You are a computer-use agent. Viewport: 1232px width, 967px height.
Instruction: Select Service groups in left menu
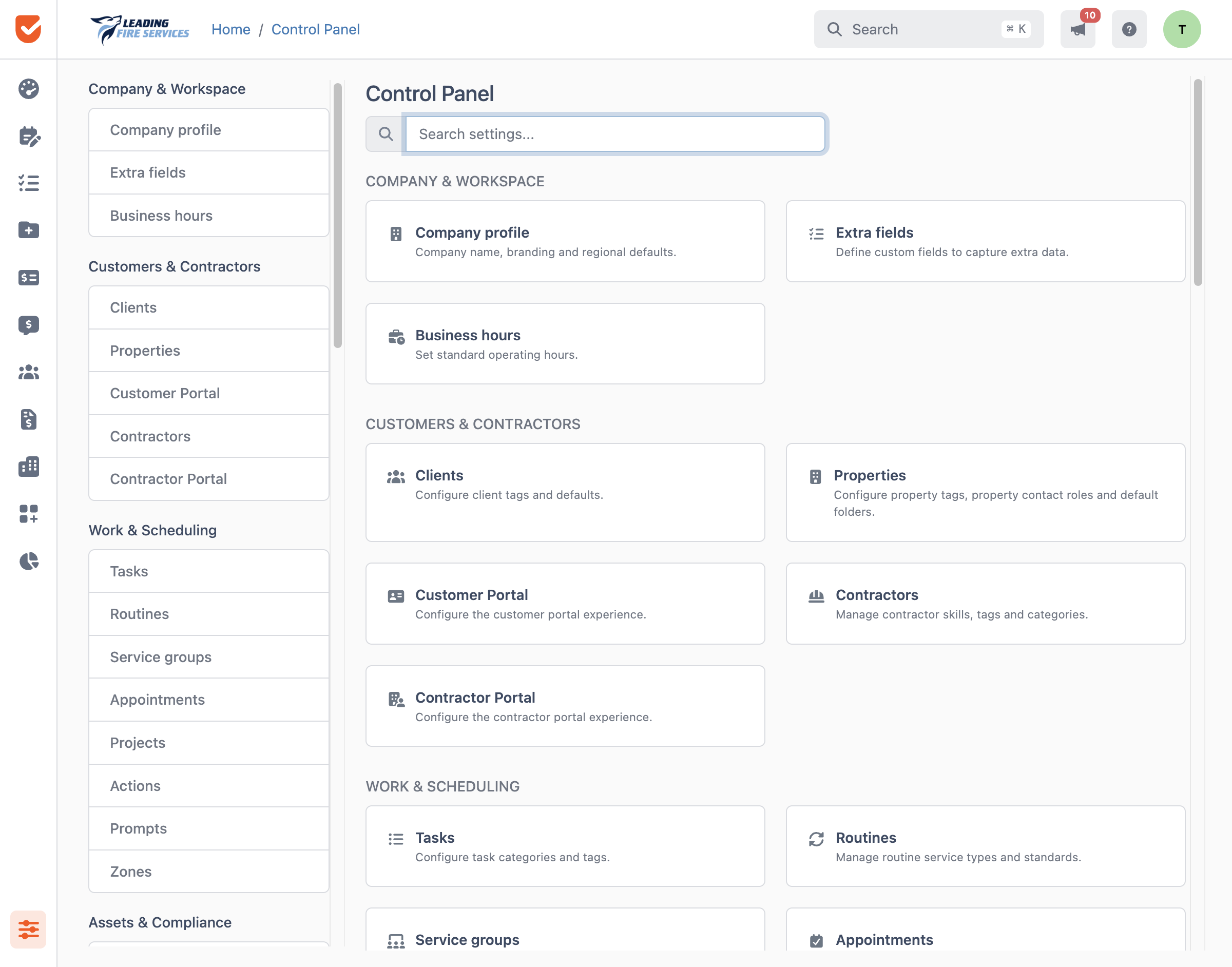pyautogui.click(x=208, y=657)
